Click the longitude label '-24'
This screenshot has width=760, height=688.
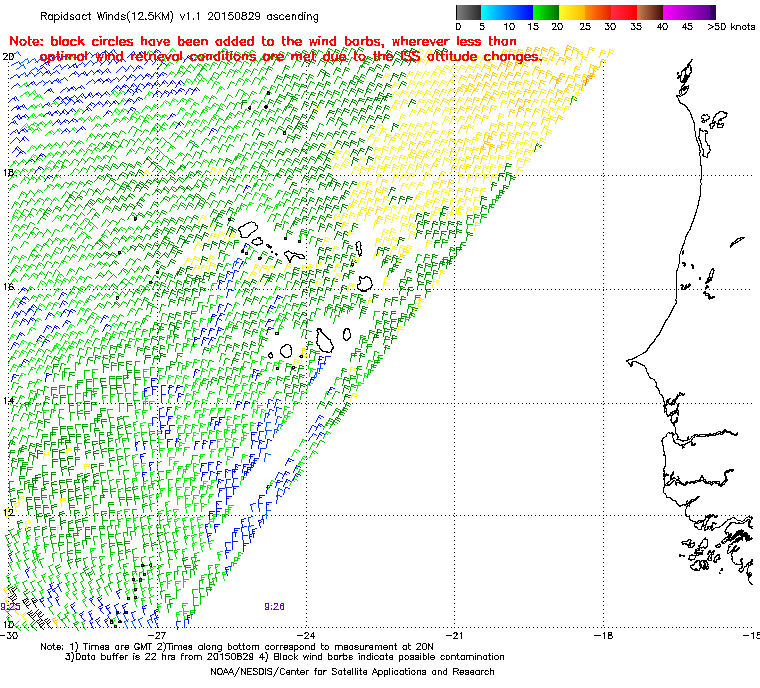[306, 635]
